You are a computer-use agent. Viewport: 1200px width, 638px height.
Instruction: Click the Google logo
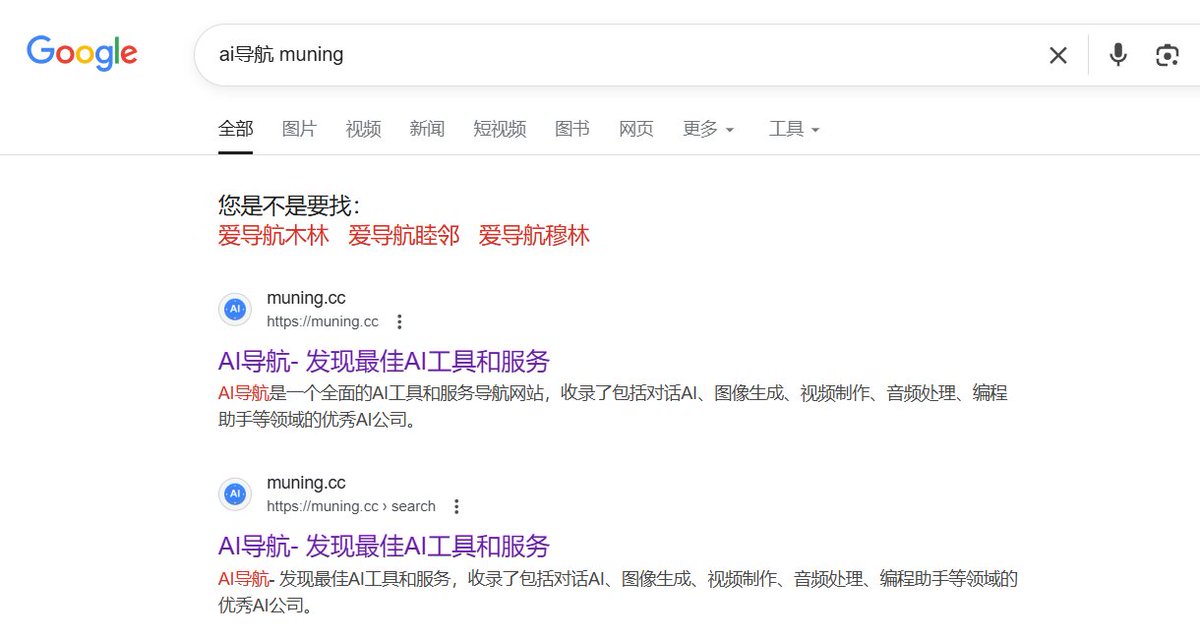[x=82, y=53]
